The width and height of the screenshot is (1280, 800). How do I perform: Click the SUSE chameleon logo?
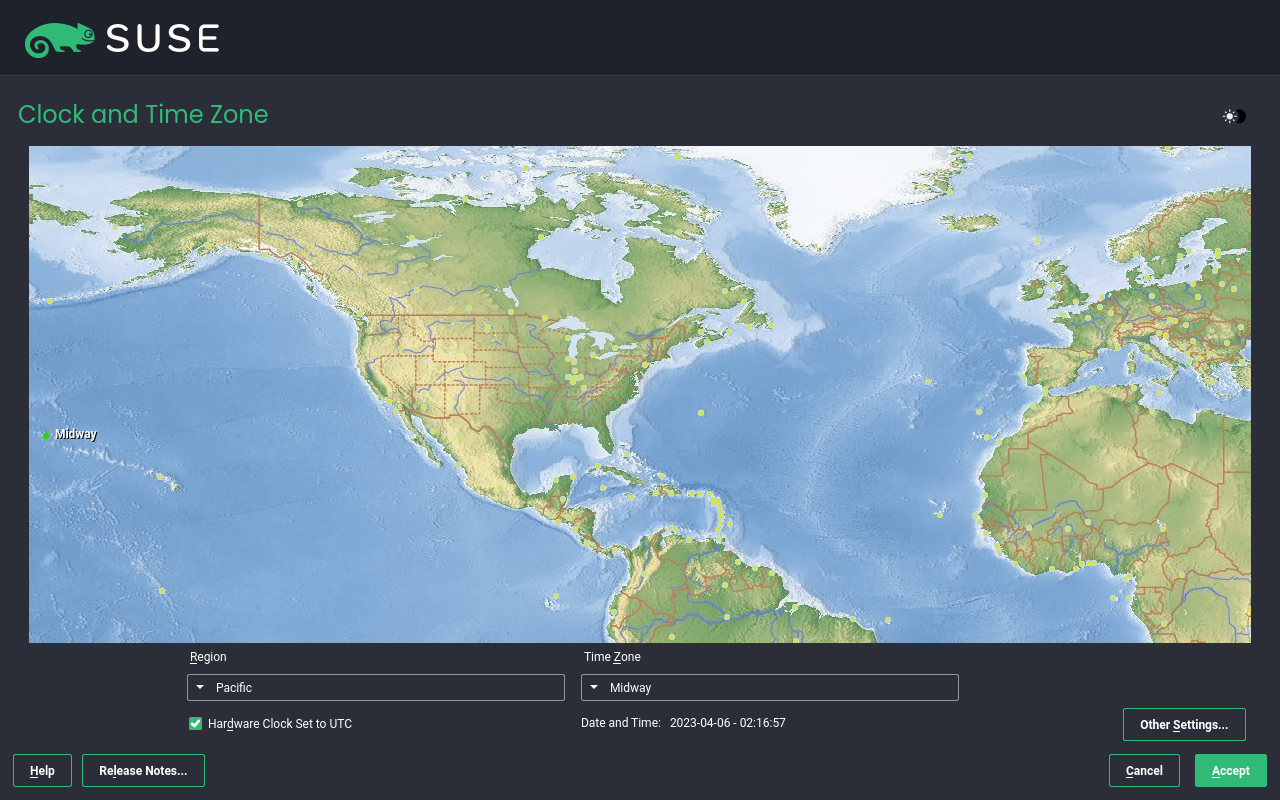click(x=60, y=39)
